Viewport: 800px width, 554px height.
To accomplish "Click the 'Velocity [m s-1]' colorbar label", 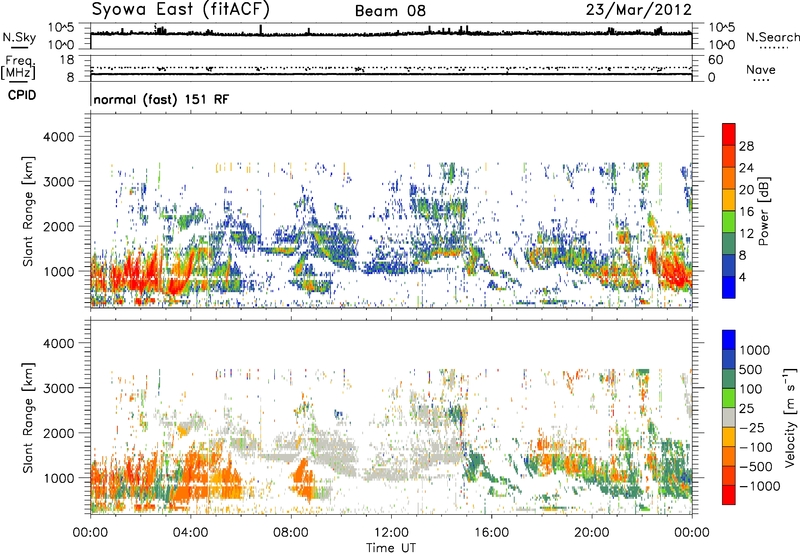I will pyautogui.click(x=790, y=417).
